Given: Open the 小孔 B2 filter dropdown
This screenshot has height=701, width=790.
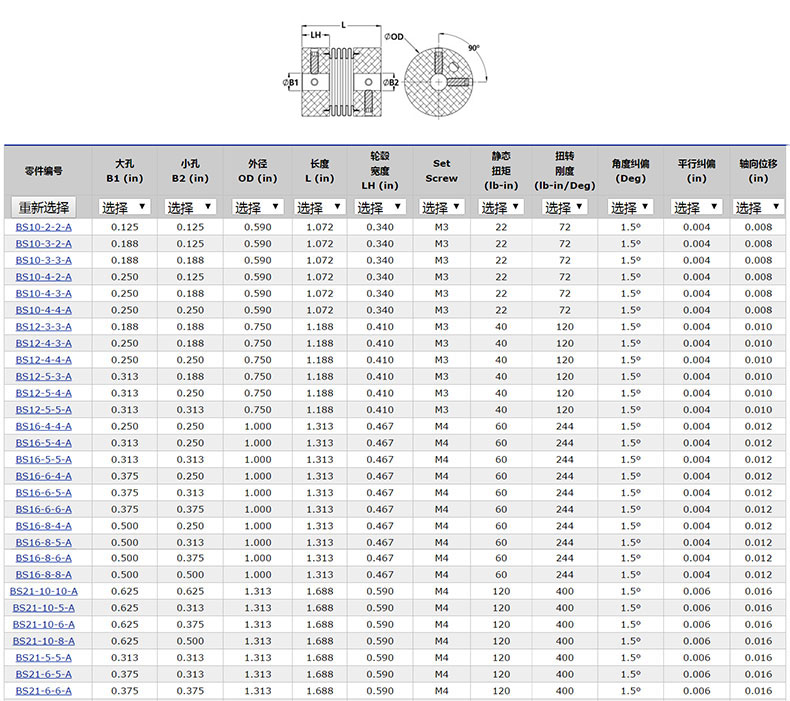Looking at the screenshot, I should point(191,207).
